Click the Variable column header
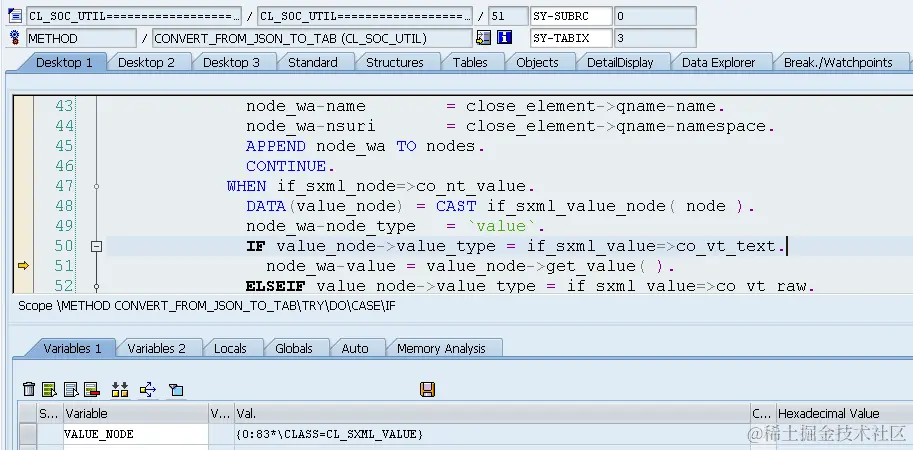Screen dimensions: 913x450 click(136, 413)
